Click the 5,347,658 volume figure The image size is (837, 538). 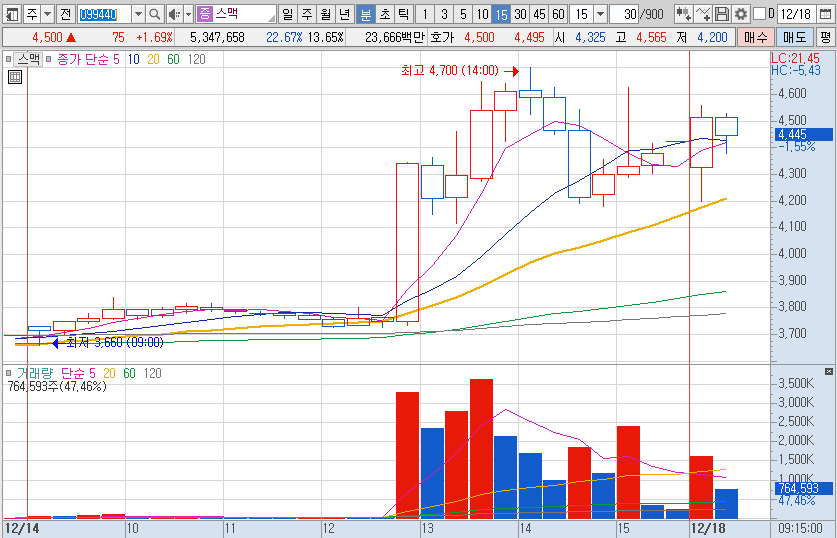217,37
